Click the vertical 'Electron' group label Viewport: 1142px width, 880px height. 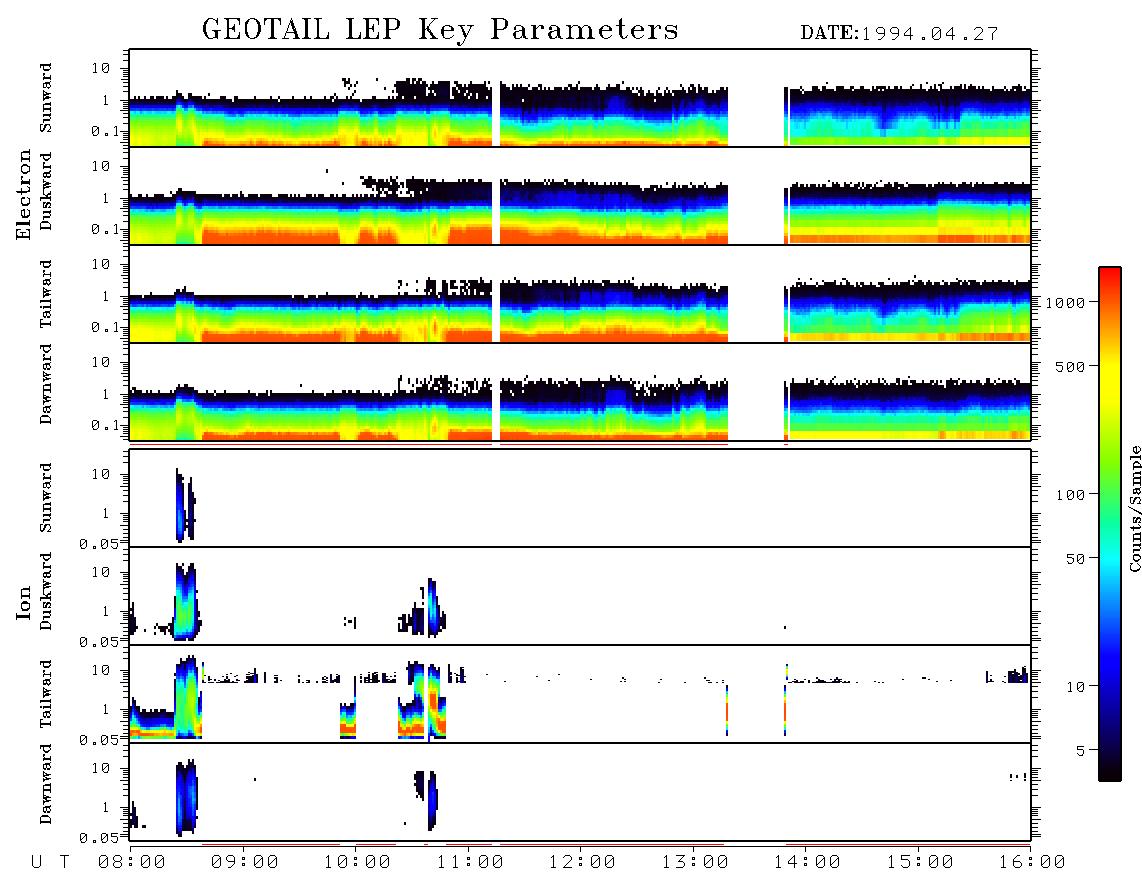23,194
